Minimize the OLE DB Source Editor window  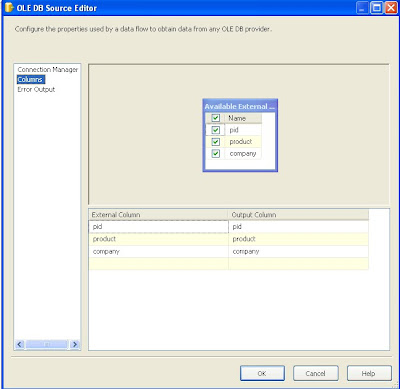coord(363,8)
